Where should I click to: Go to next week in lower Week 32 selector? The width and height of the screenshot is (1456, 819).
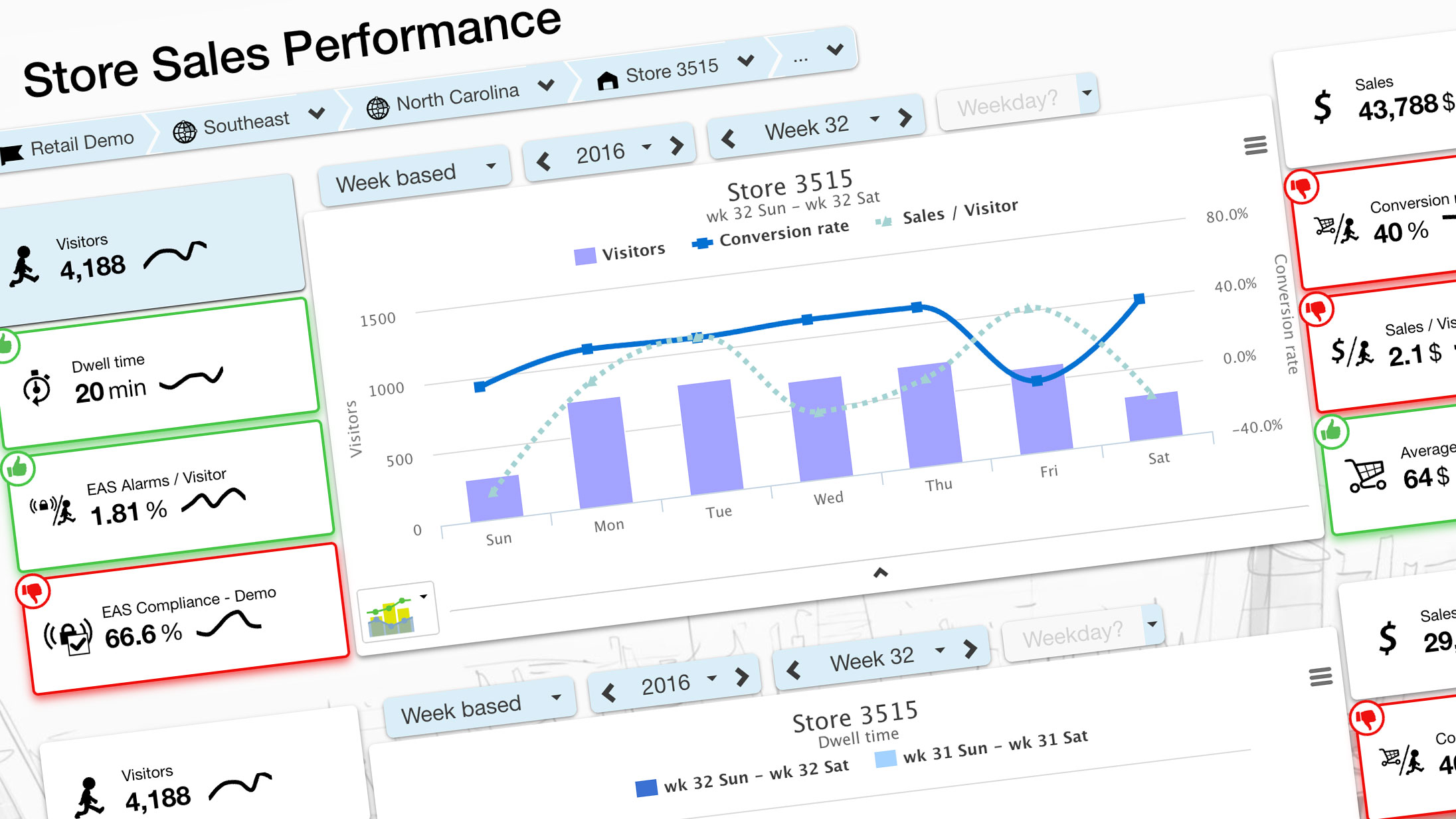tap(970, 648)
